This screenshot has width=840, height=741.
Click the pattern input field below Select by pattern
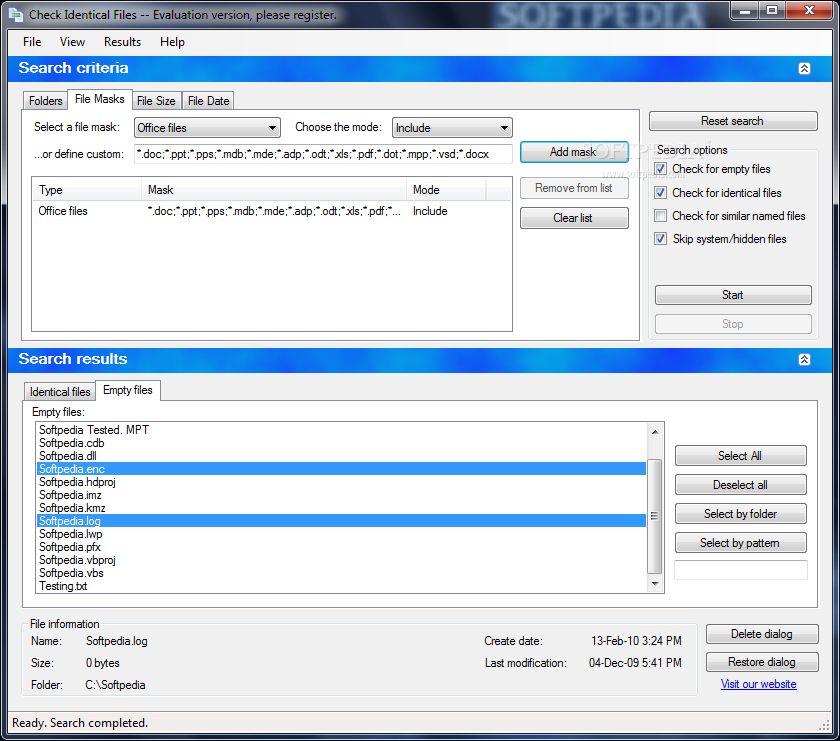(x=740, y=570)
